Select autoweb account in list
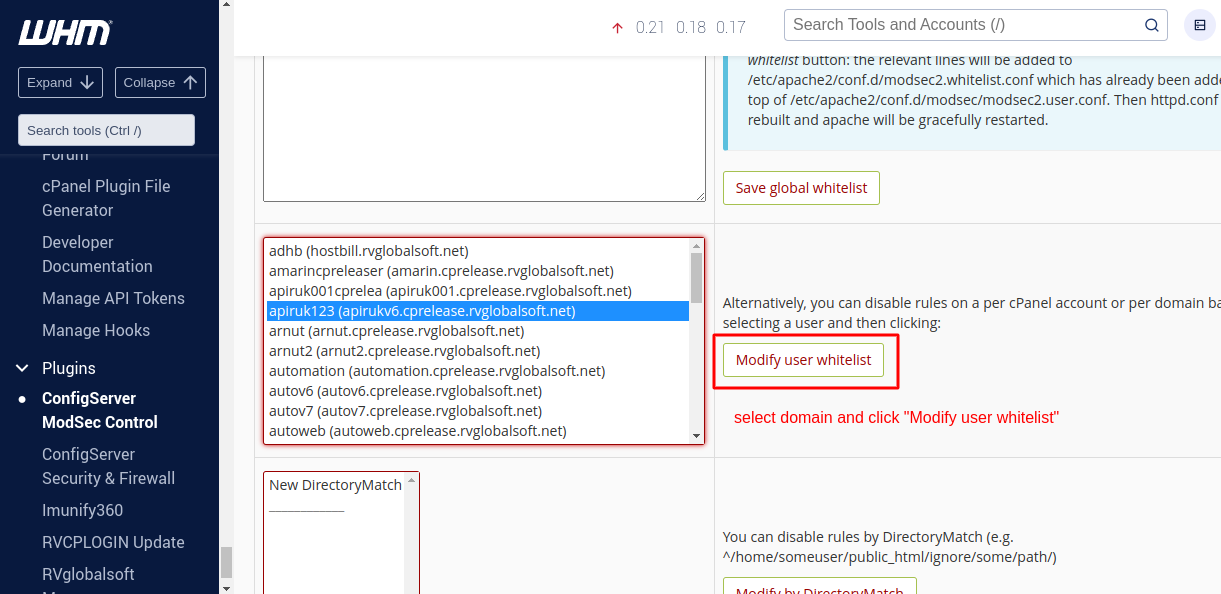 [x=478, y=431]
